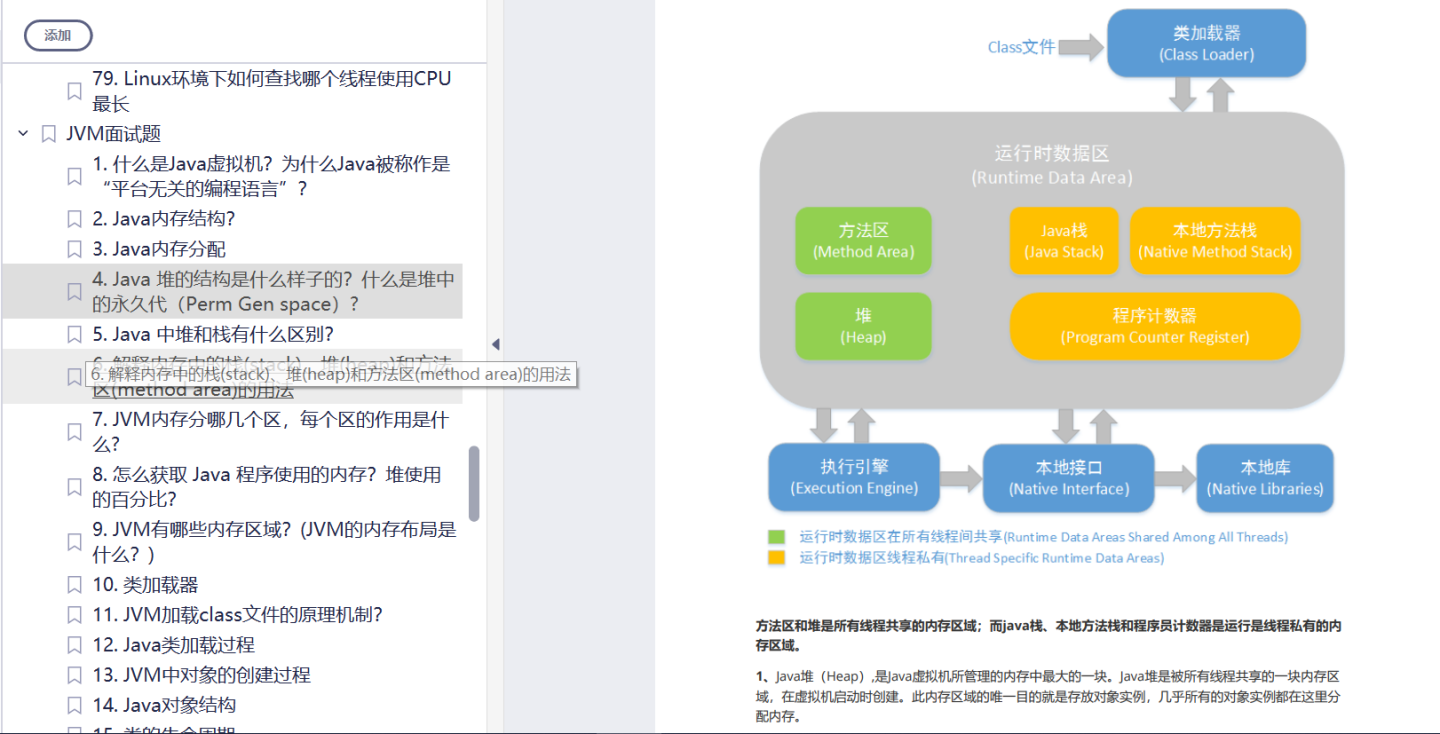Toggle the bookmark on the highlighted item 4
The image size is (1440, 734).
[74, 290]
